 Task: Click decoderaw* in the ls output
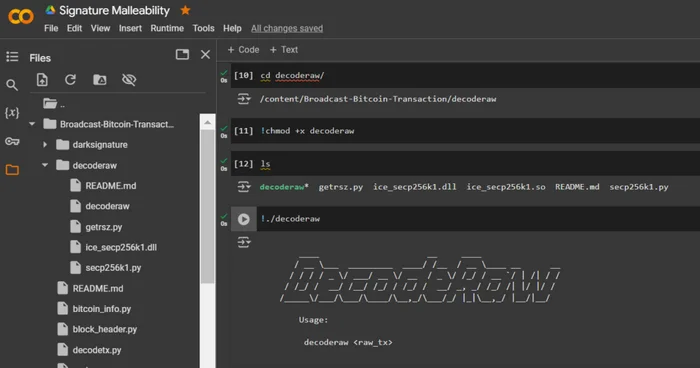click(284, 187)
